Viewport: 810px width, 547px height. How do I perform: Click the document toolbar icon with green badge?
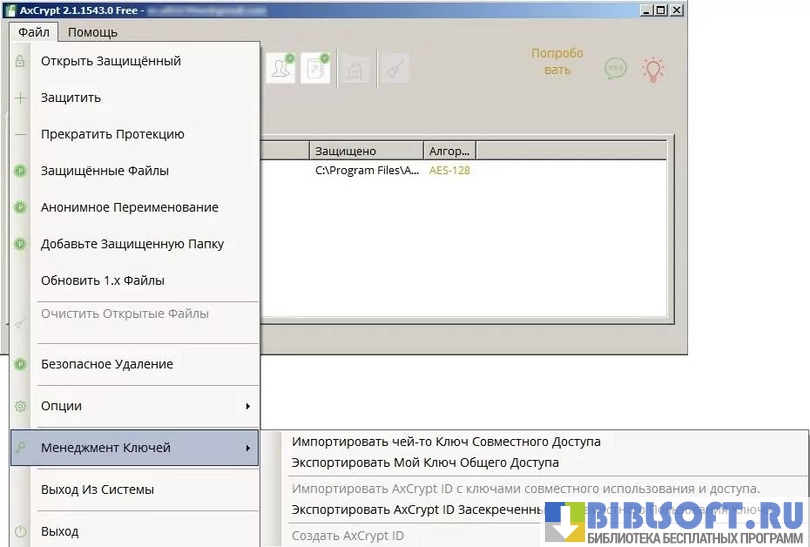pos(316,68)
